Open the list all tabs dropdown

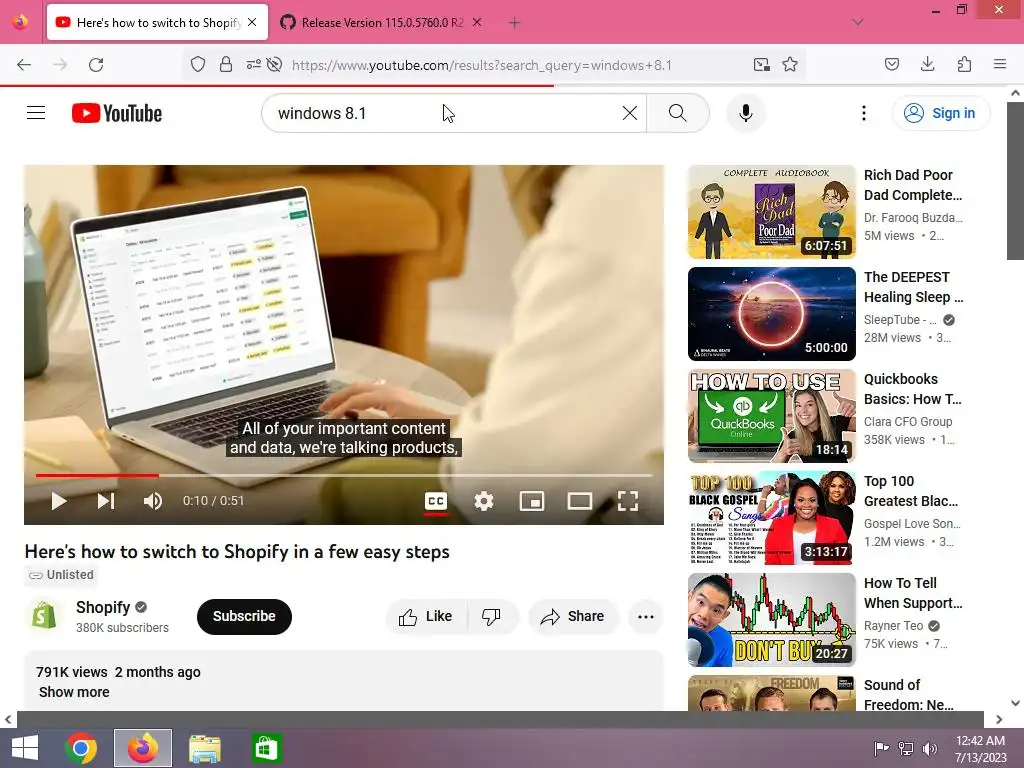tap(857, 22)
